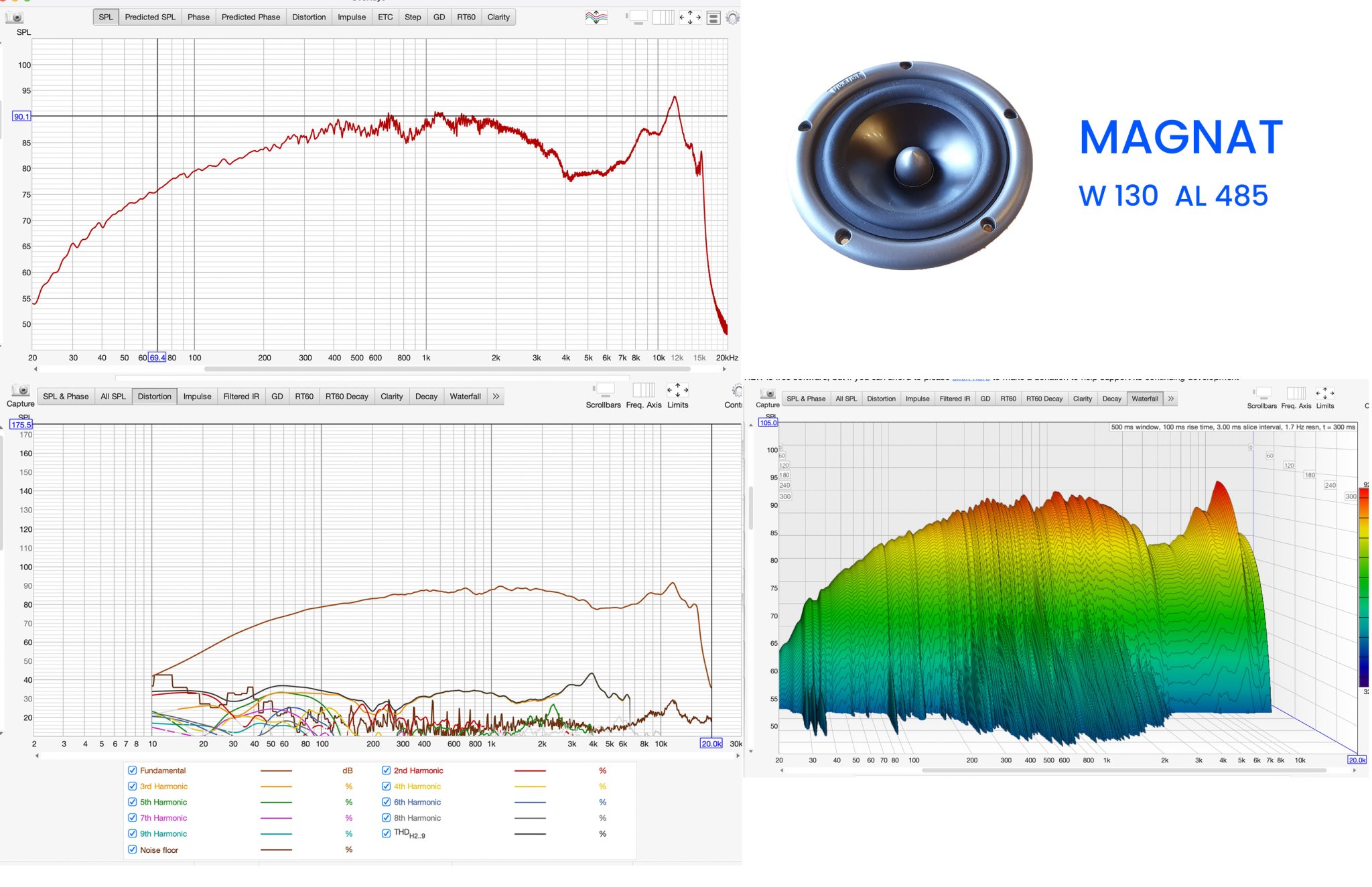Screen dimensions: 1372x887
Task: Click down arrow at bottom-left of Waterfall graph
Action: click(x=751, y=752)
